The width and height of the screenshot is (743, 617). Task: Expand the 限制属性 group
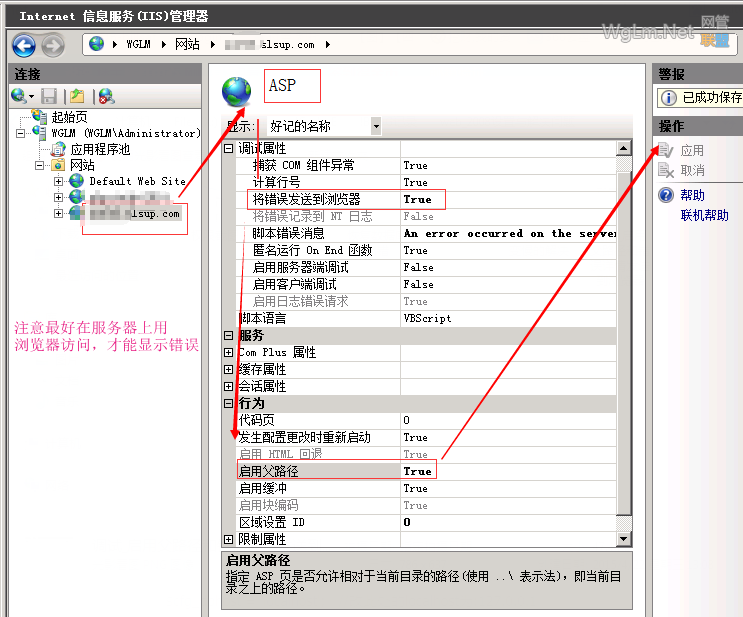coord(228,539)
